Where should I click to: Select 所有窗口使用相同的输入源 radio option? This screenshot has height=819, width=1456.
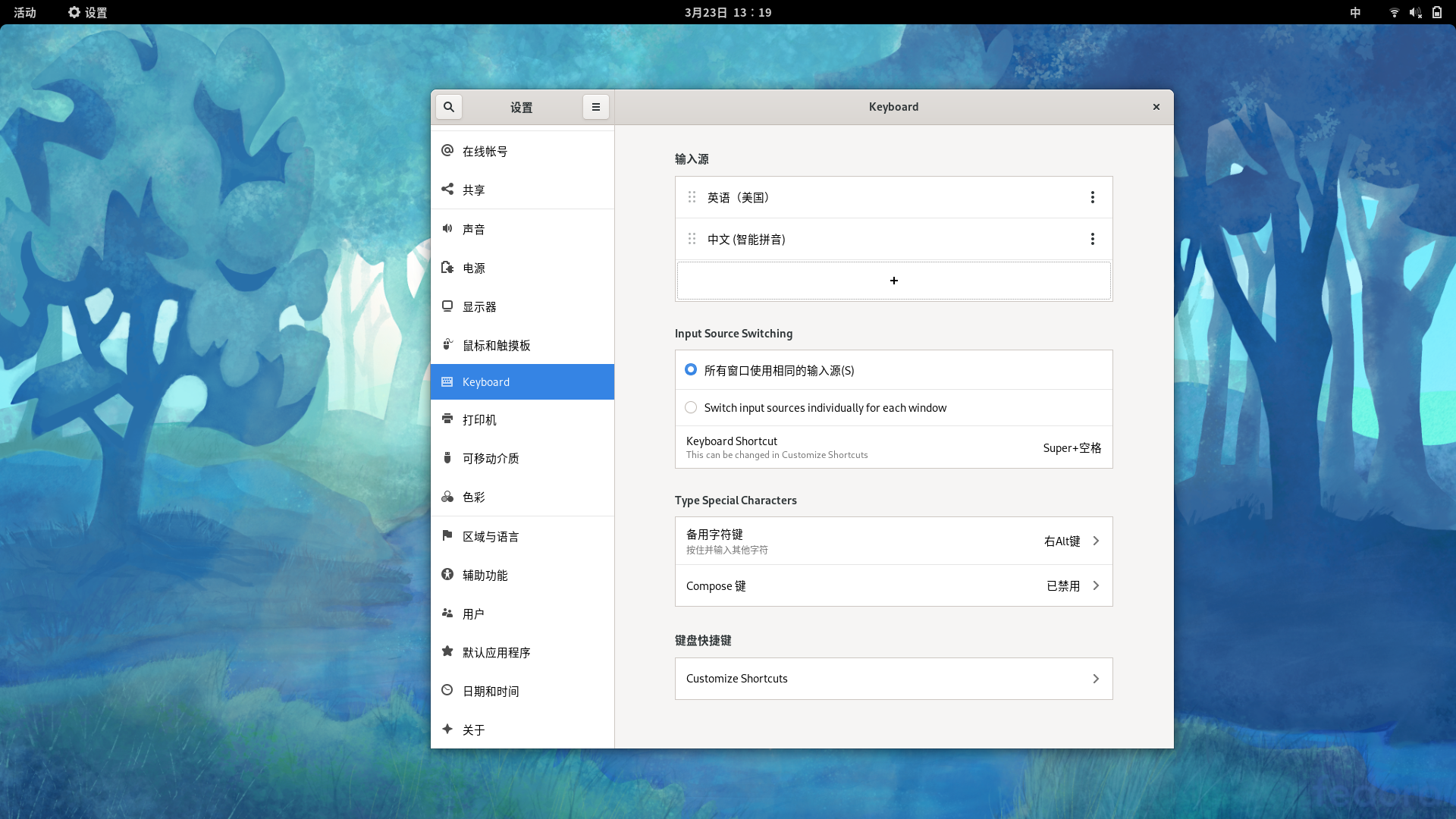coord(691,370)
